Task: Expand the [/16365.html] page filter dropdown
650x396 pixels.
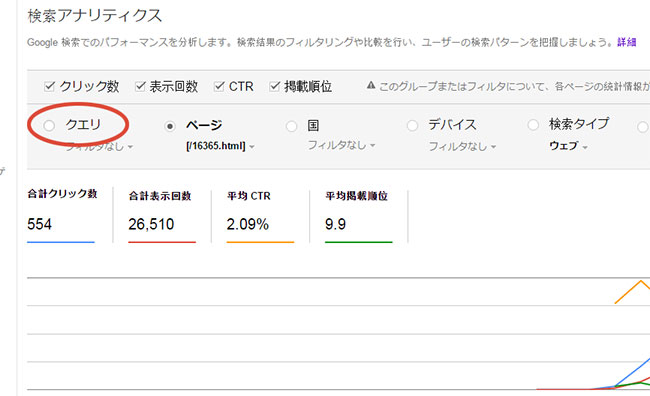Action: [221, 146]
